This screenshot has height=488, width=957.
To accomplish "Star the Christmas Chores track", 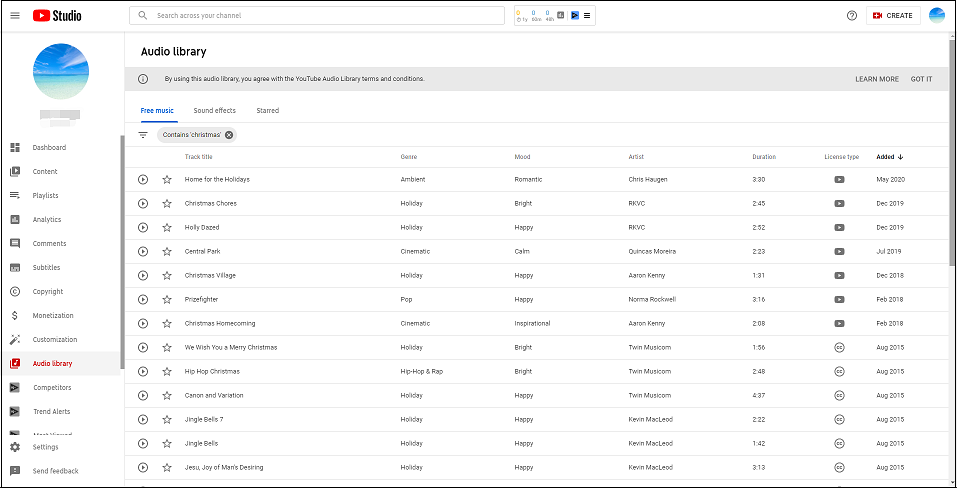I will [167, 203].
